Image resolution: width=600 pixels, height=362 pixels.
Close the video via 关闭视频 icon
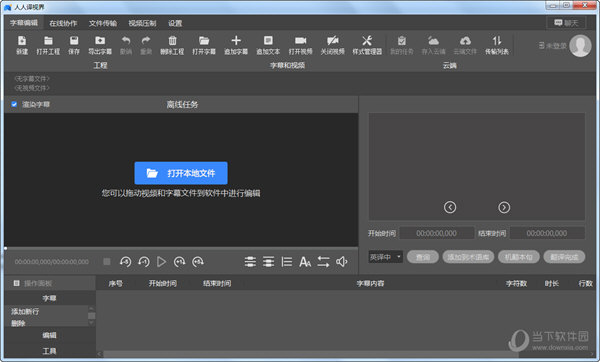pyautogui.click(x=333, y=45)
